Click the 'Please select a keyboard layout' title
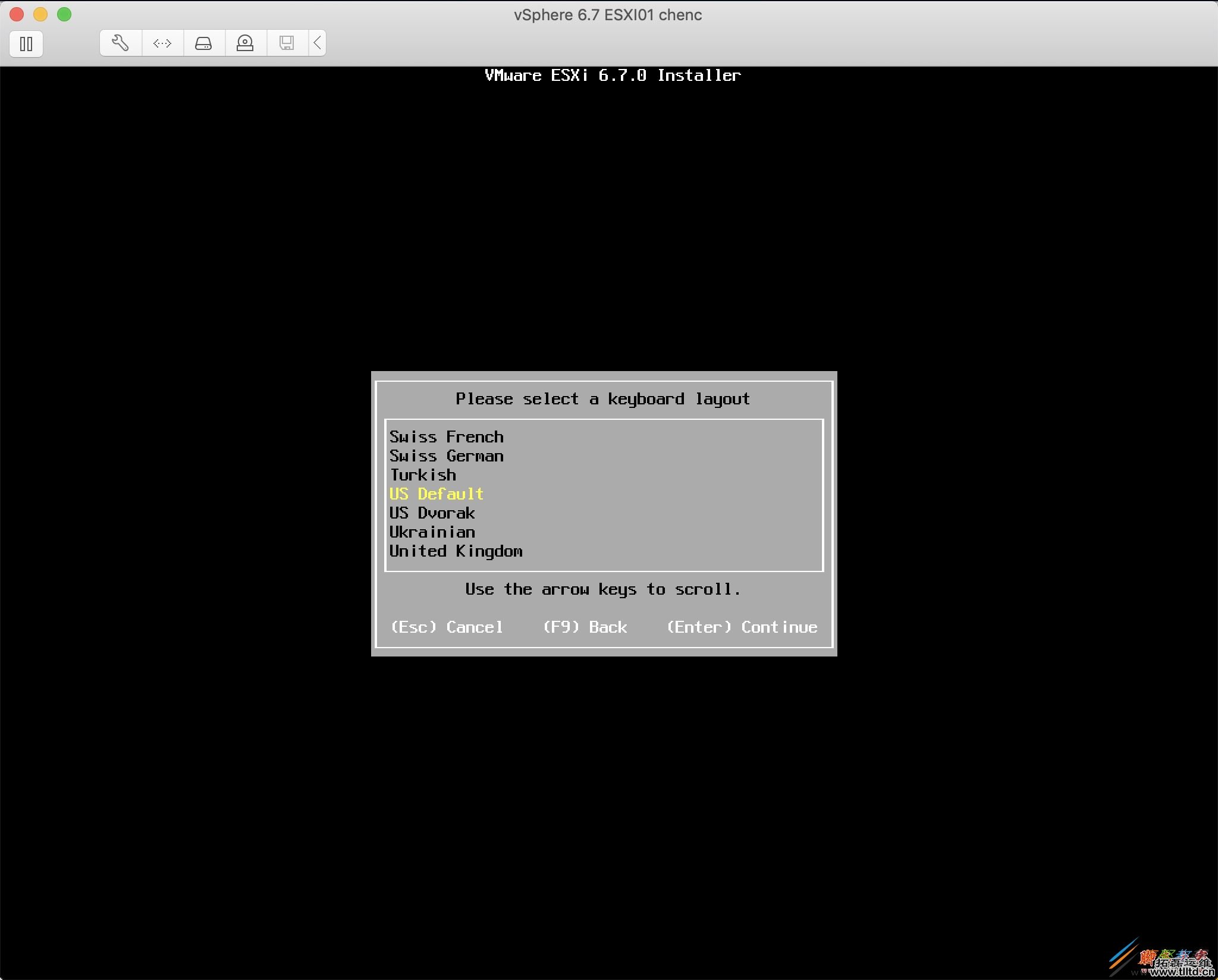Image resolution: width=1218 pixels, height=980 pixels. pos(603,399)
